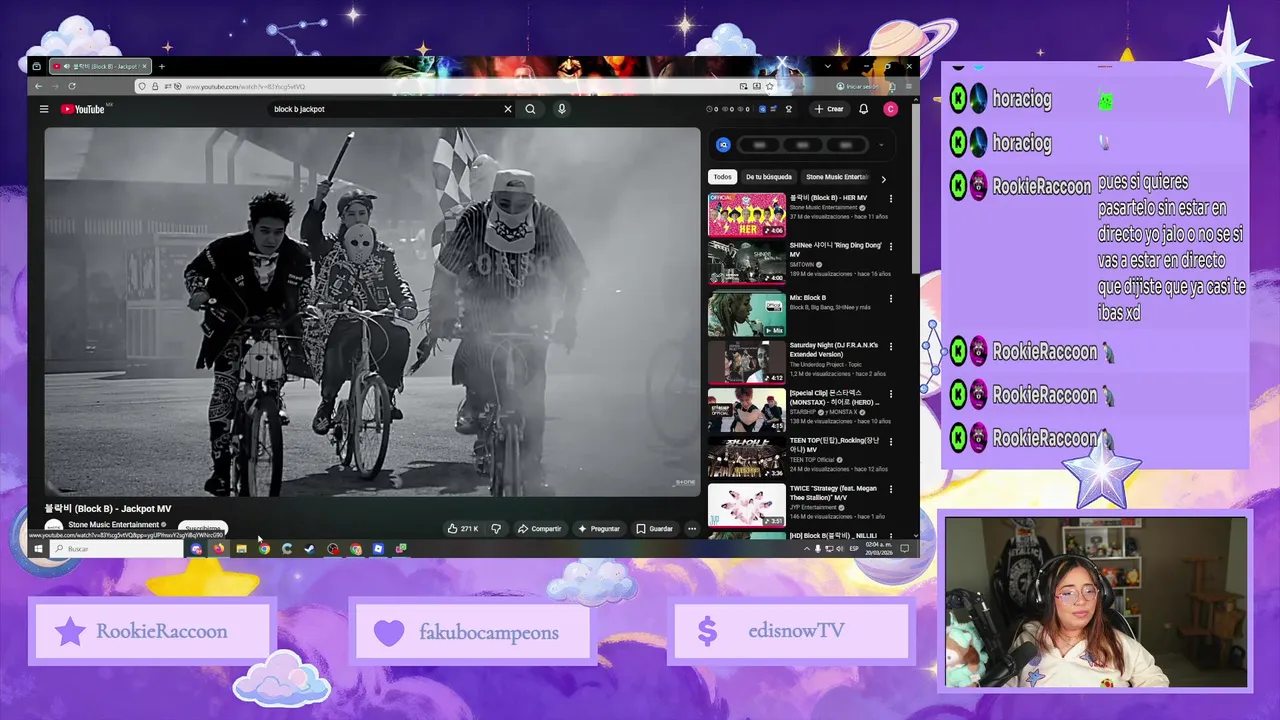The image size is (1280, 720).
Task: Open Chrome from the taskbar
Action: pyautogui.click(x=264, y=549)
